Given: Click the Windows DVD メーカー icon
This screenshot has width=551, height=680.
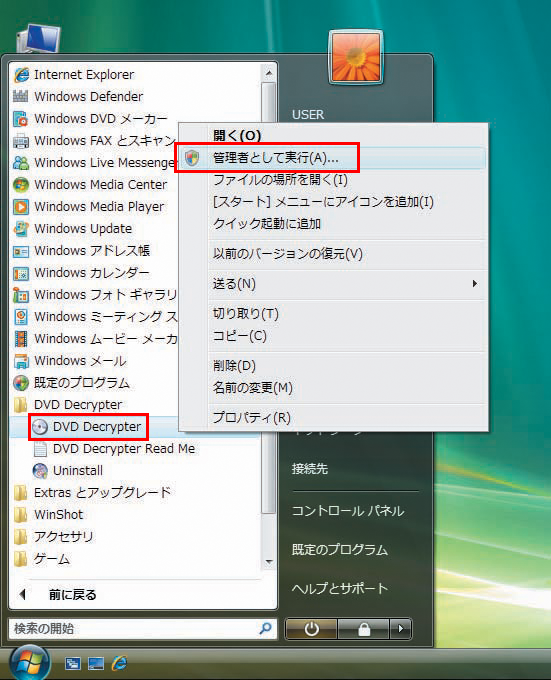Looking at the screenshot, I should click(21, 119).
